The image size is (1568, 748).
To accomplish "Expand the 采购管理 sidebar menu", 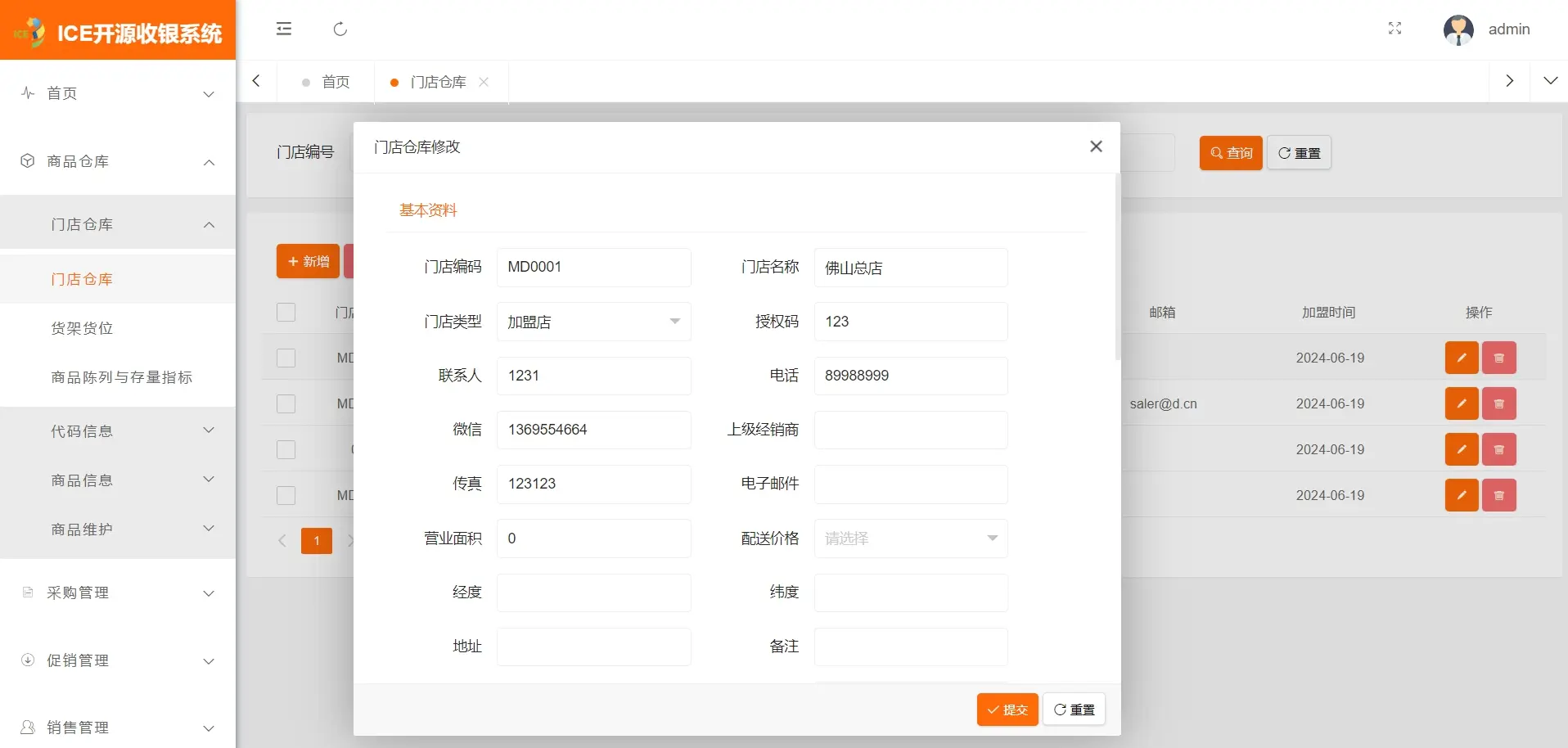I will point(118,593).
